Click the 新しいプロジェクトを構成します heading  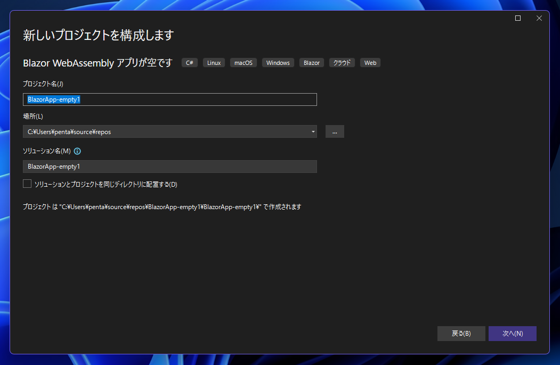[98, 35]
